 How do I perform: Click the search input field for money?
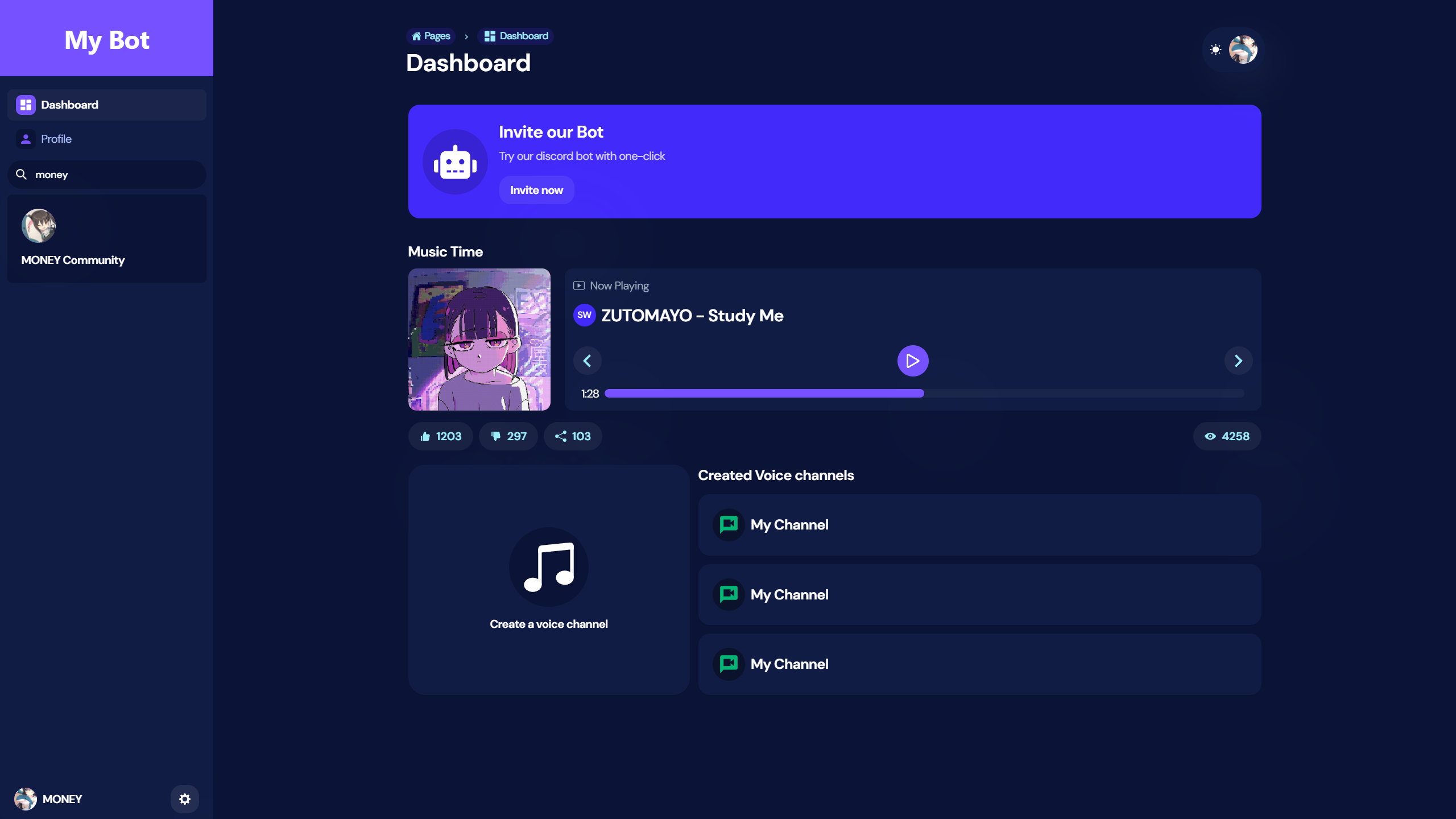(107, 174)
